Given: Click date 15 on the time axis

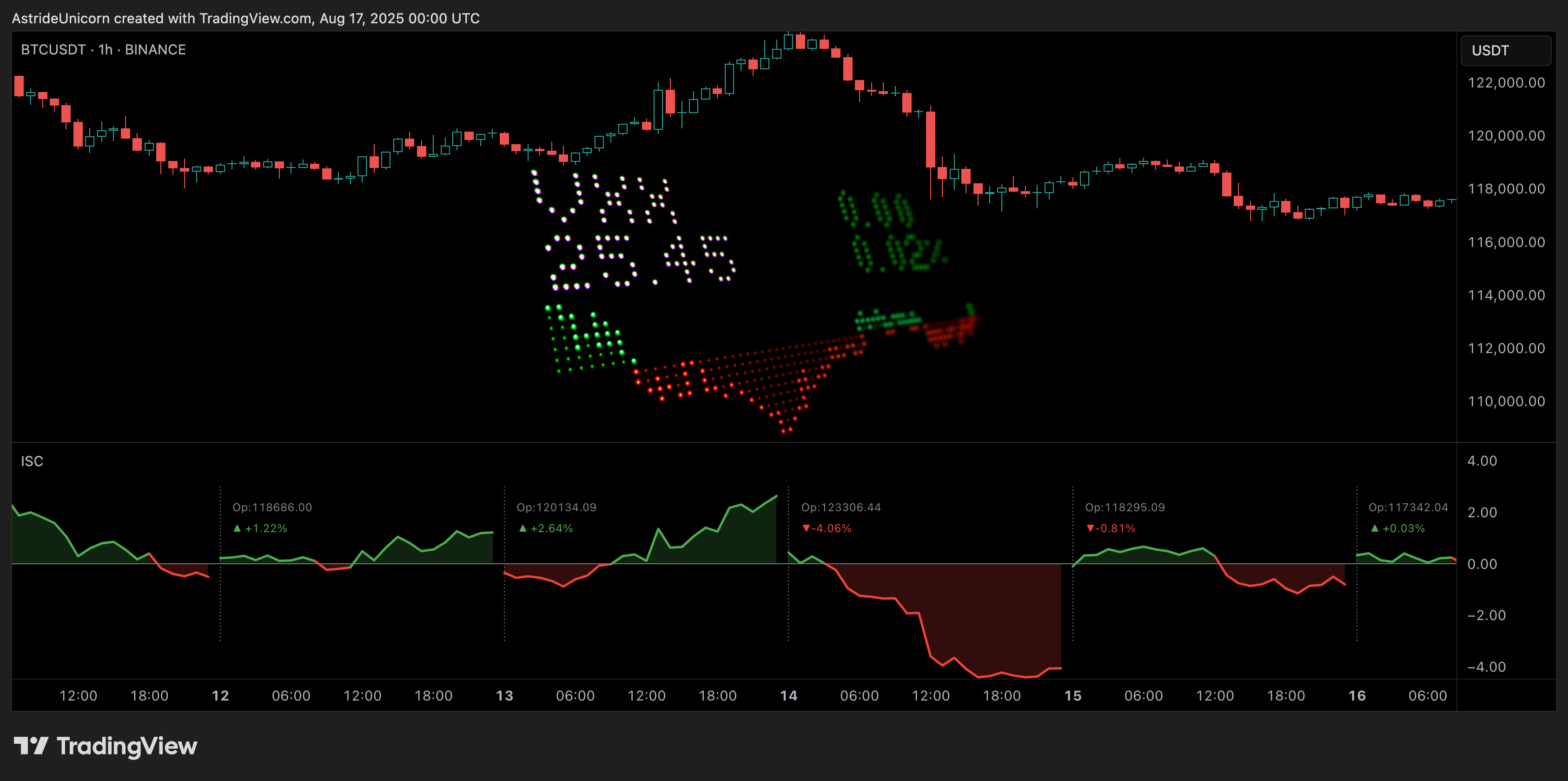Looking at the screenshot, I should tap(1073, 696).
